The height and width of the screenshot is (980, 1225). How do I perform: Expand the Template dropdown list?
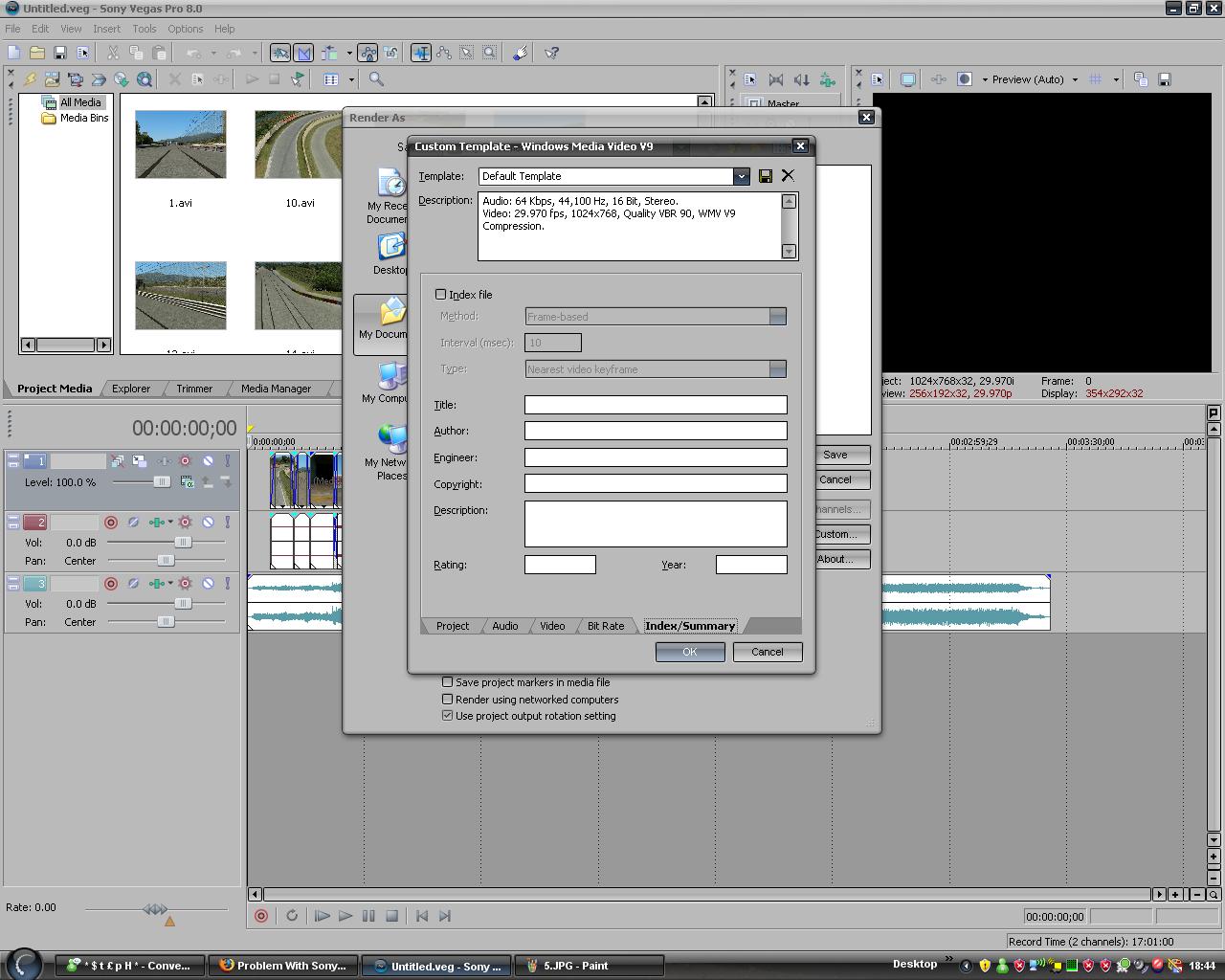(741, 176)
